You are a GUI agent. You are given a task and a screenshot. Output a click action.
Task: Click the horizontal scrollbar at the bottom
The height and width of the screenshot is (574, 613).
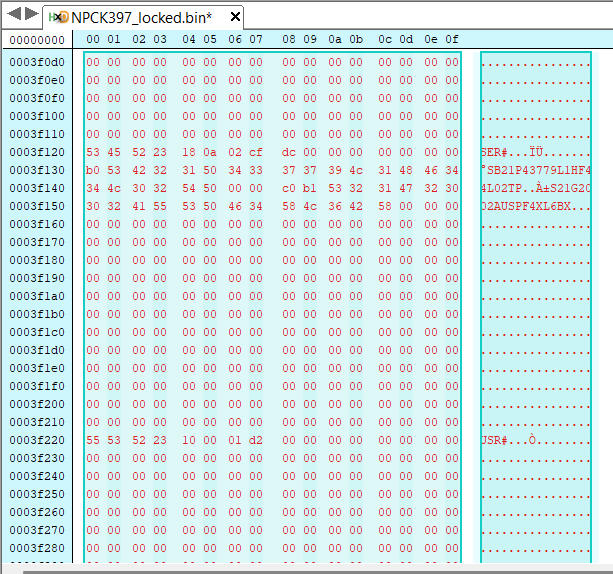[317, 572]
